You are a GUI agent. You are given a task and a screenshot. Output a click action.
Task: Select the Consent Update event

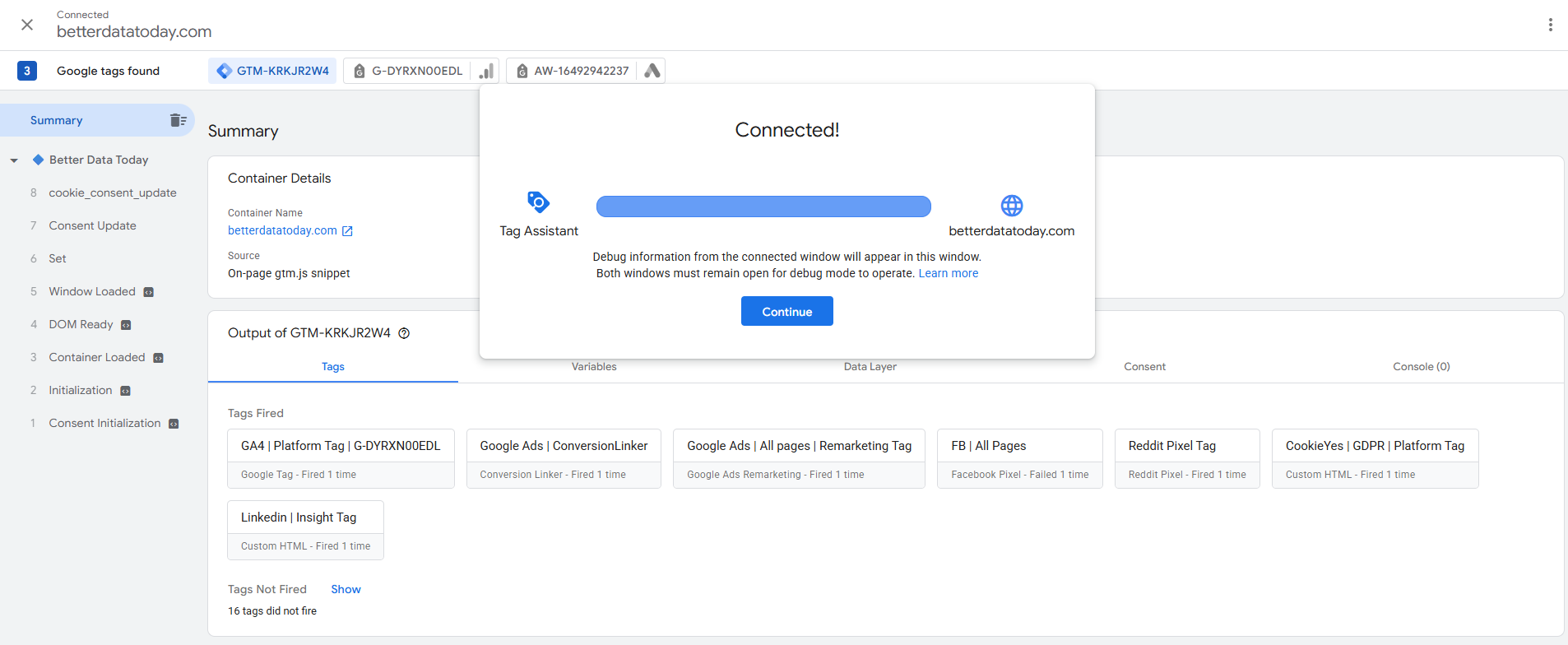92,225
